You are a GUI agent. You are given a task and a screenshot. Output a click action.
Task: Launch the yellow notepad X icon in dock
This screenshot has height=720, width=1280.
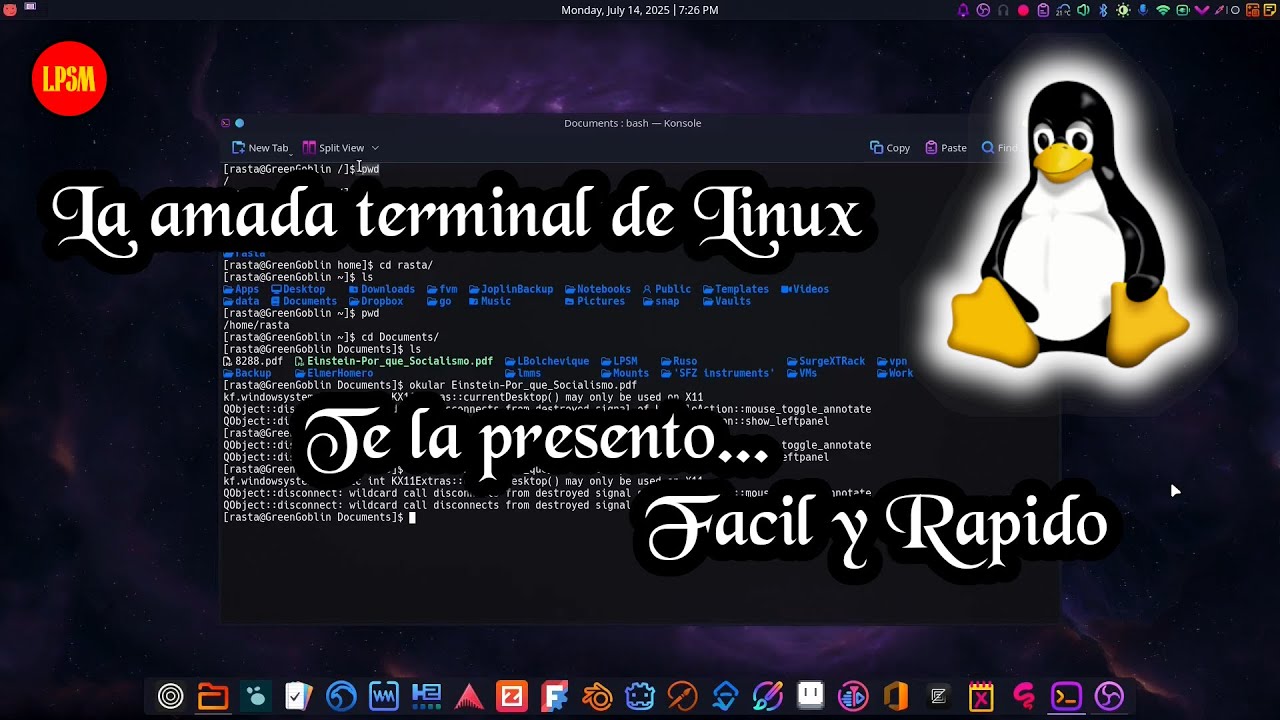(x=981, y=696)
